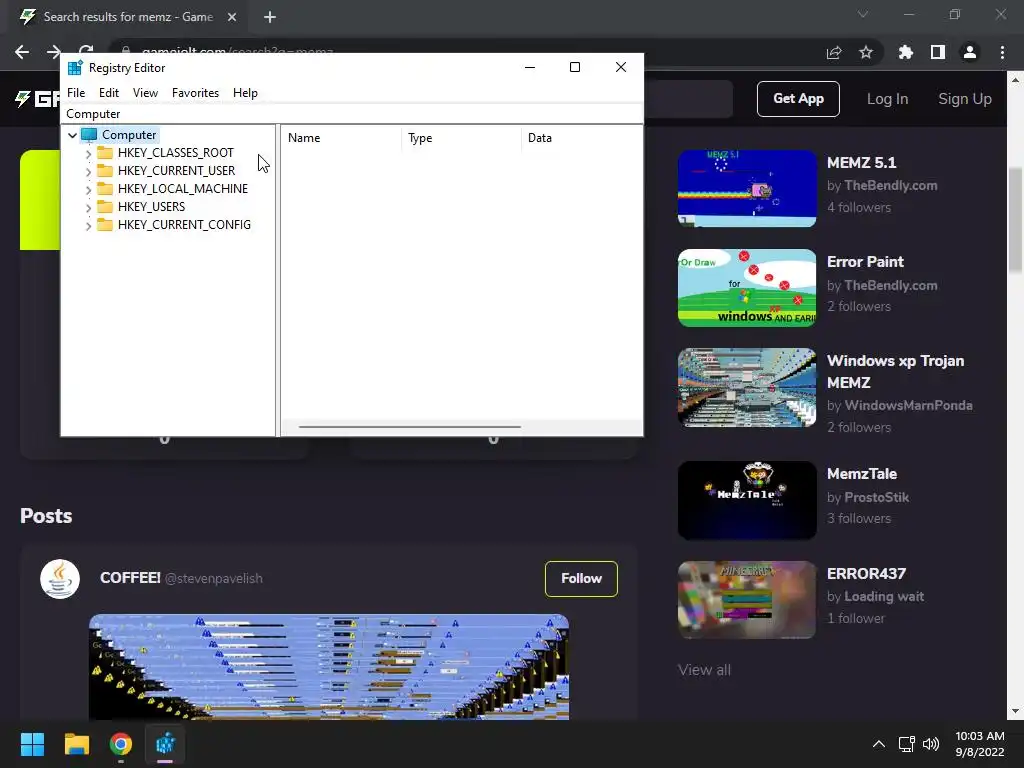Viewport: 1024px width, 768px height.
Task: Click the Registry Editor taskbar icon
Action: click(165, 744)
